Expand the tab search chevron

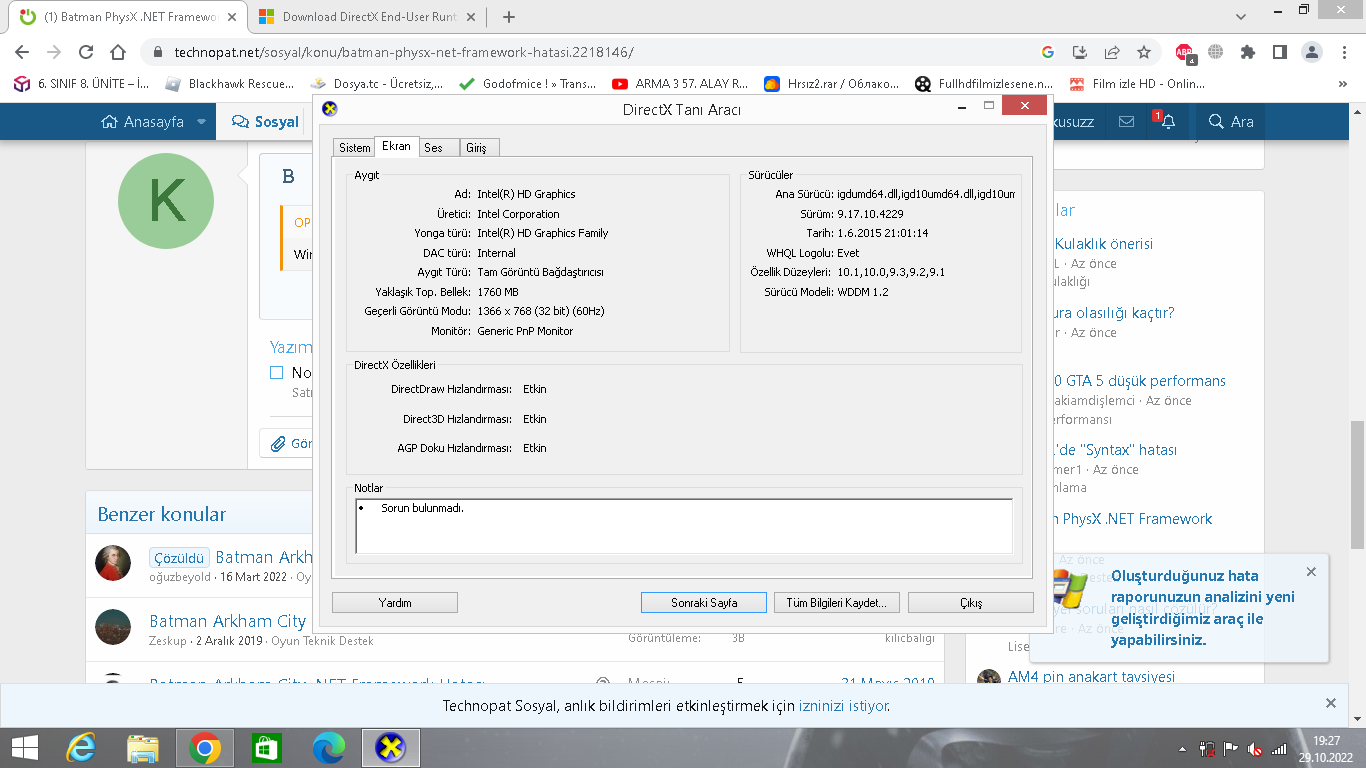(1240, 15)
